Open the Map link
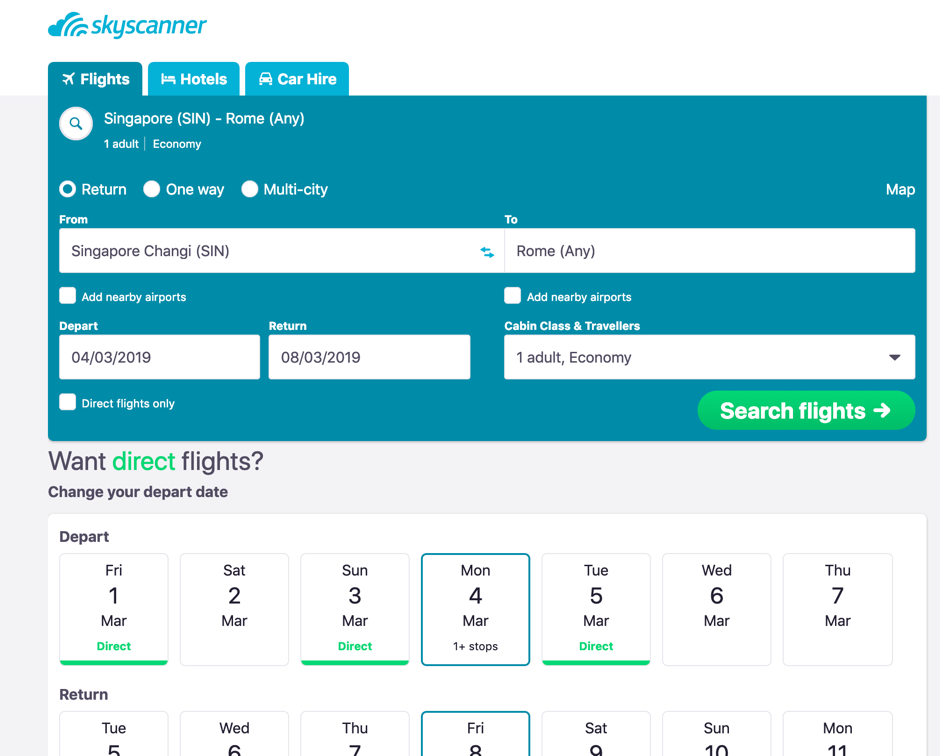 point(900,189)
